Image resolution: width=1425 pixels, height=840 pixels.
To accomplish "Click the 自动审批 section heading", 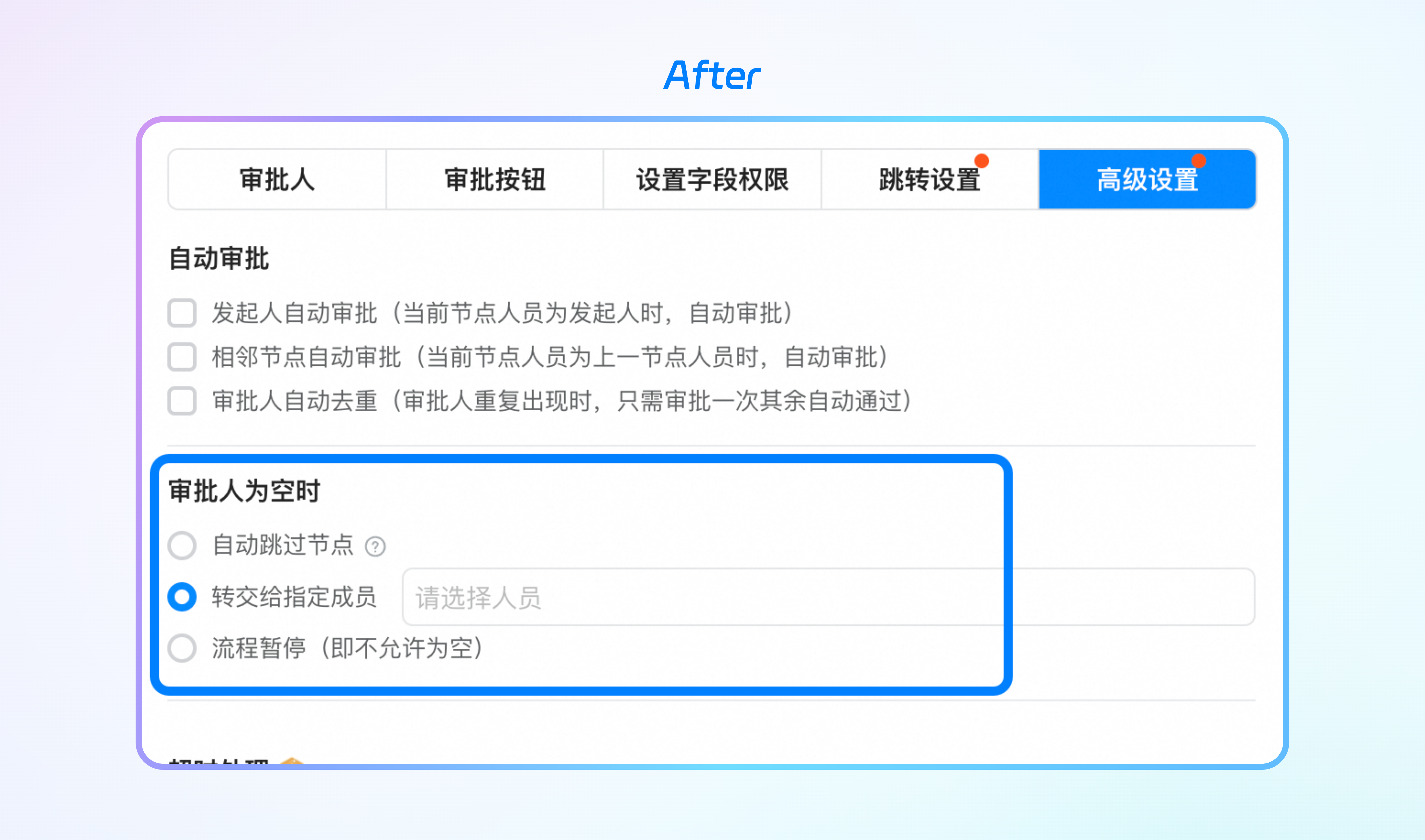I will point(219,259).
